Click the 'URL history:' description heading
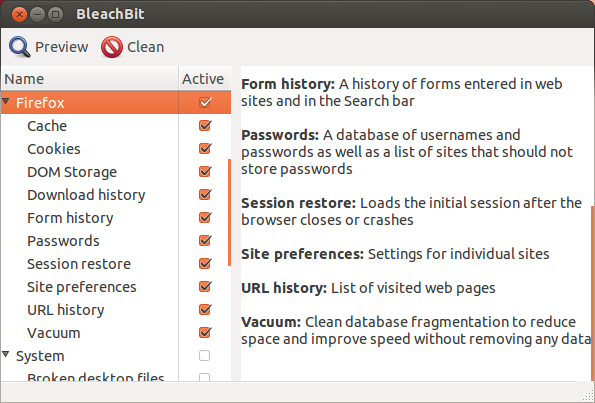This screenshot has height=403, width=595. tap(284, 288)
